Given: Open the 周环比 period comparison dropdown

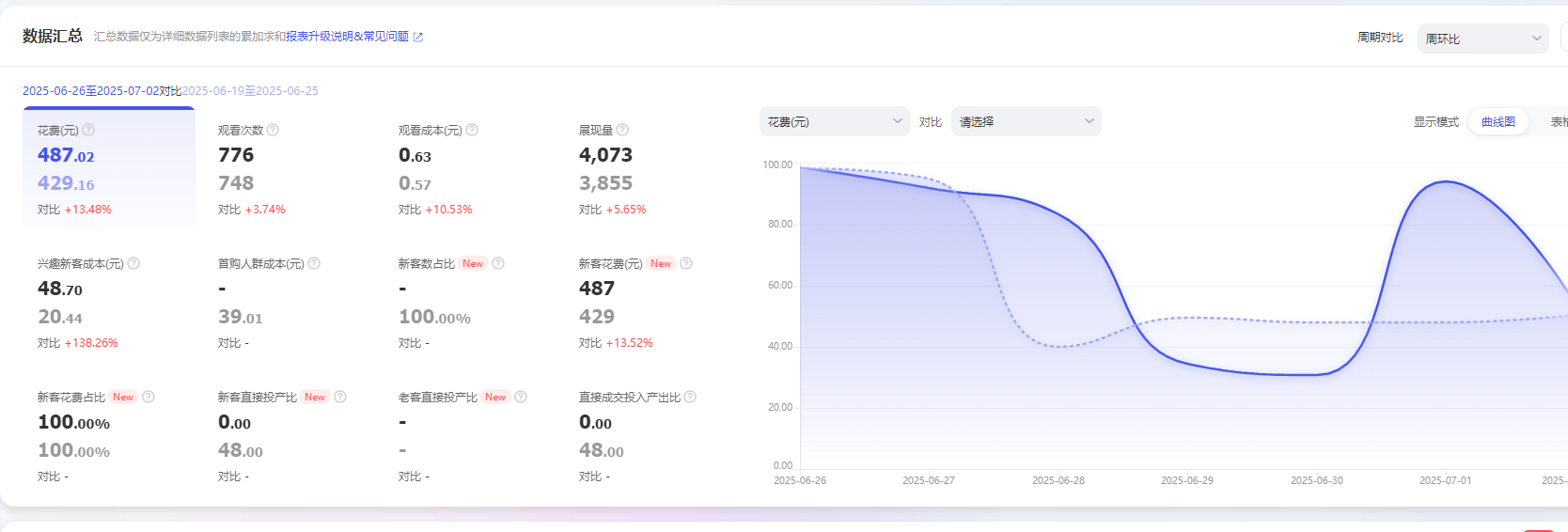Looking at the screenshot, I should [x=1482, y=39].
